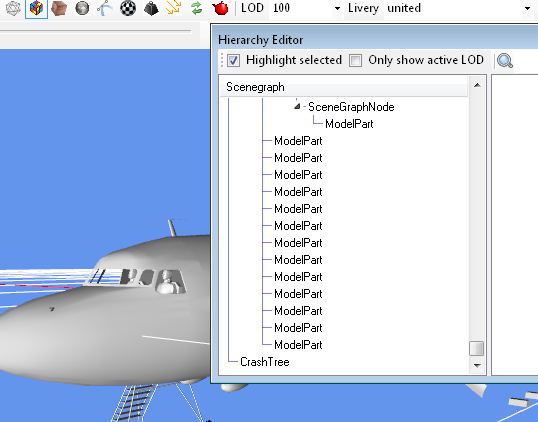Select the last ModelPart directly above CrashTree

click(298, 345)
